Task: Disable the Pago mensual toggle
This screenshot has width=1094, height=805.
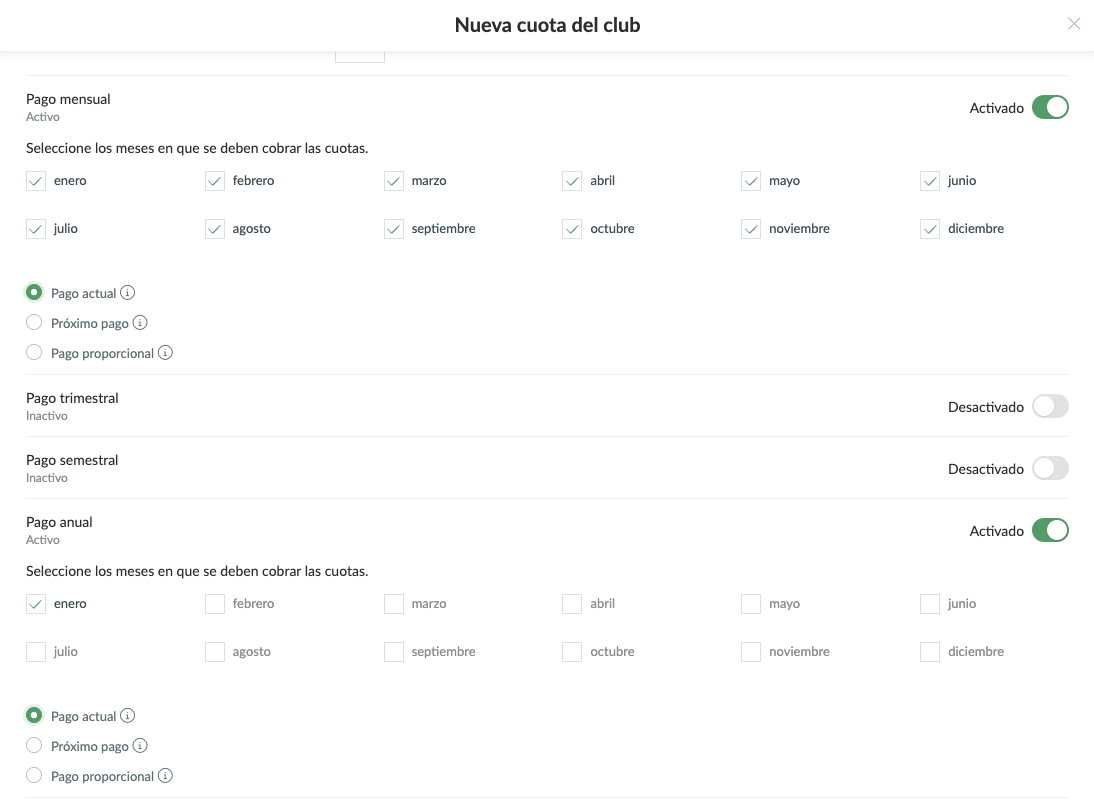Action: 1050,108
